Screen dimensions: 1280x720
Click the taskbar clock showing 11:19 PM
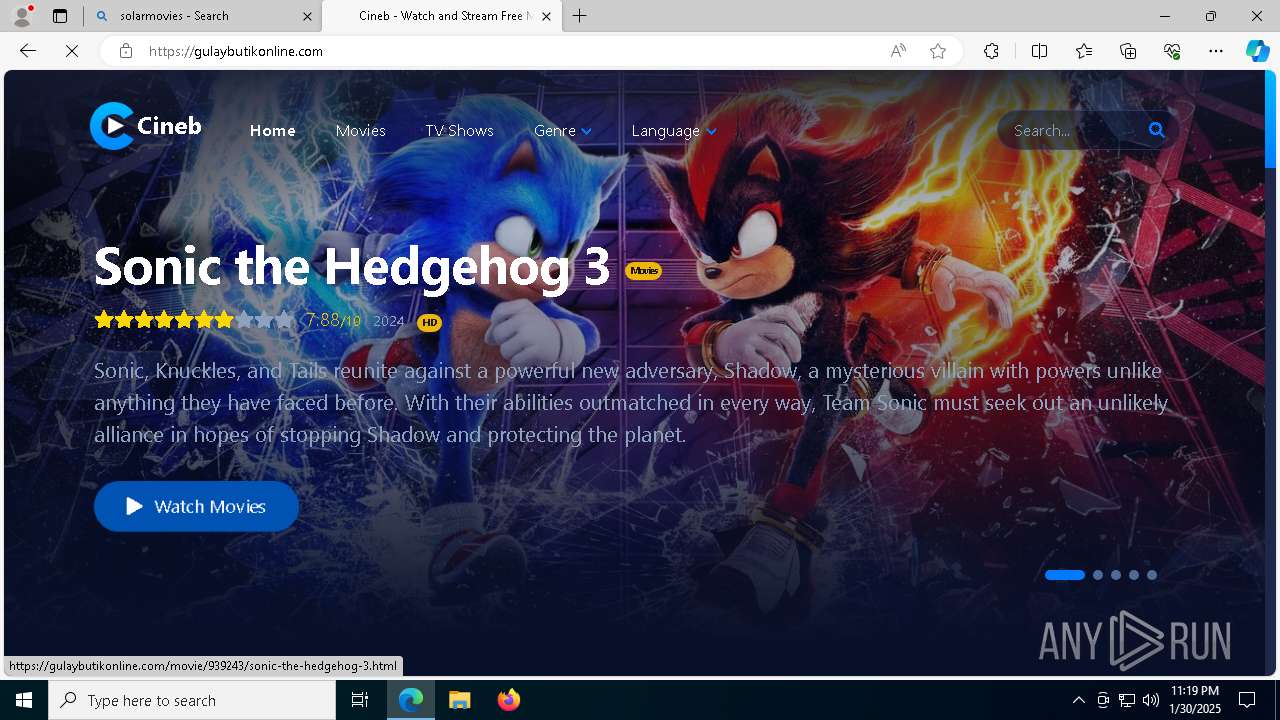tap(1195, 700)
